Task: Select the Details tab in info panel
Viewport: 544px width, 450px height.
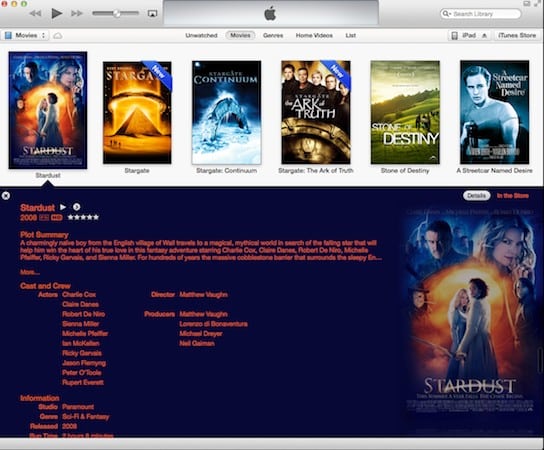Action: (x=476, y=196)
